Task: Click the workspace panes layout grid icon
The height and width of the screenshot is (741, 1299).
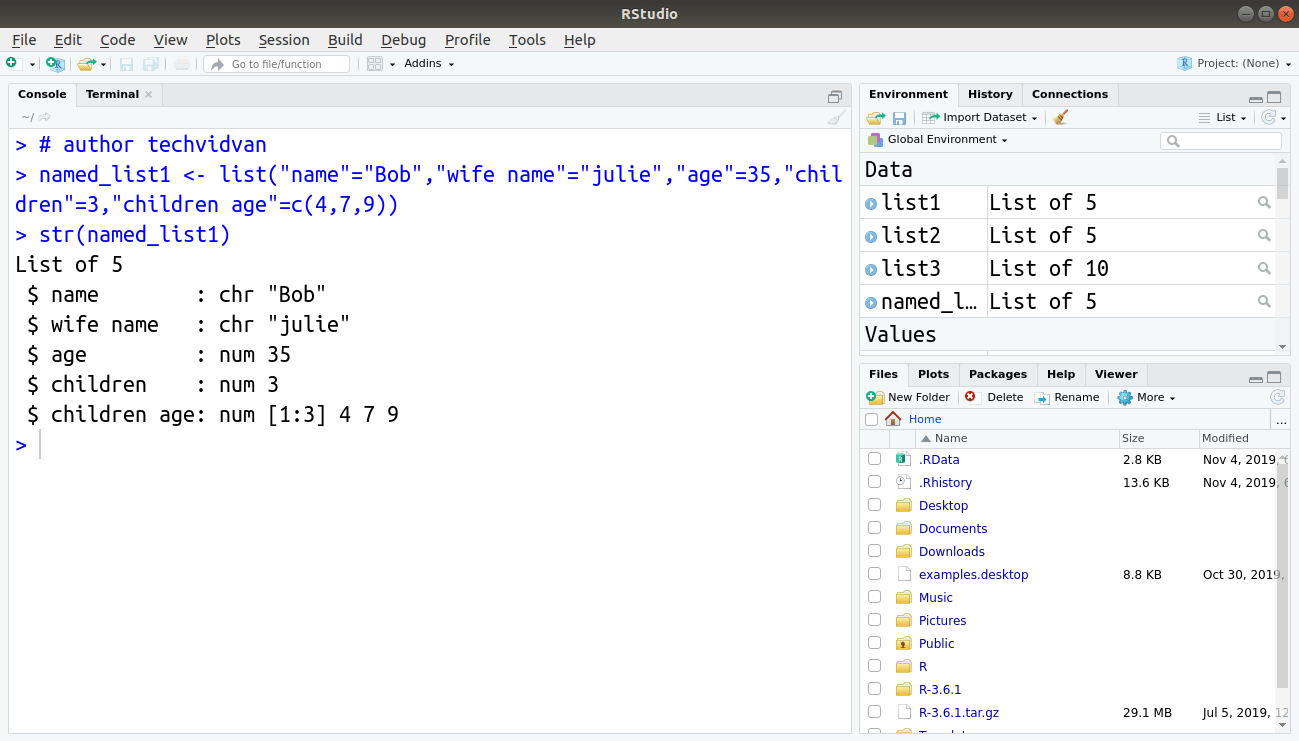Action: (376, 63)
